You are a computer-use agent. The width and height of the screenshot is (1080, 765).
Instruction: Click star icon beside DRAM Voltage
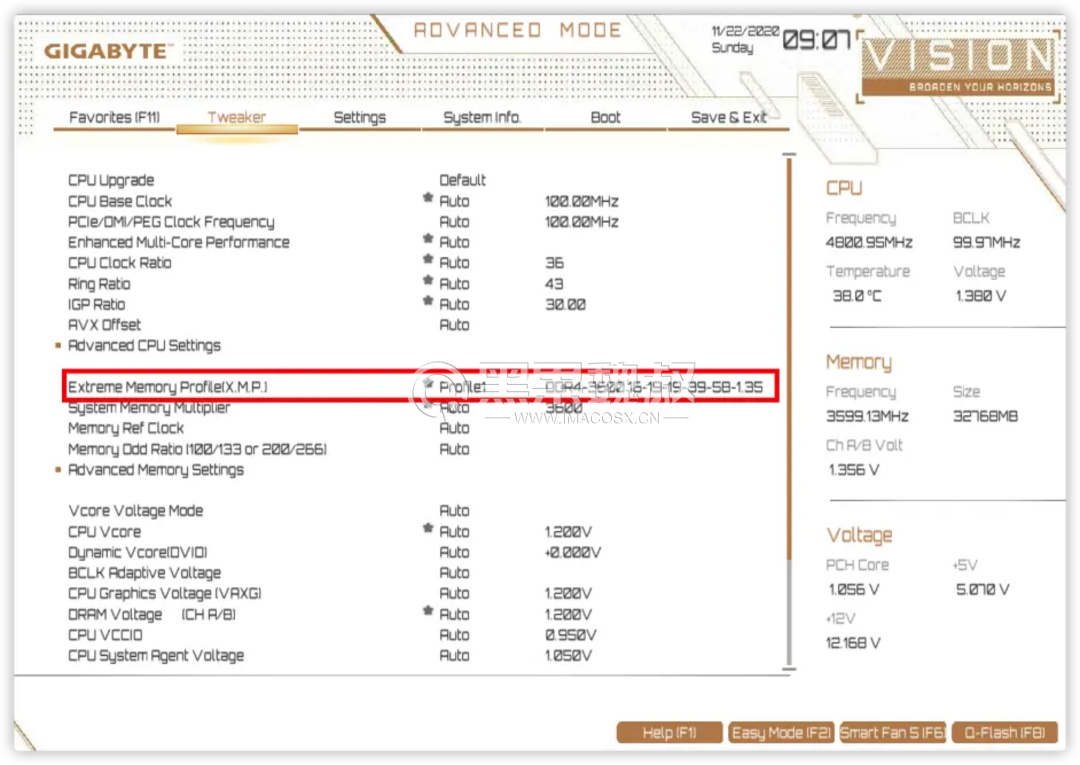[x=428, y=611]
